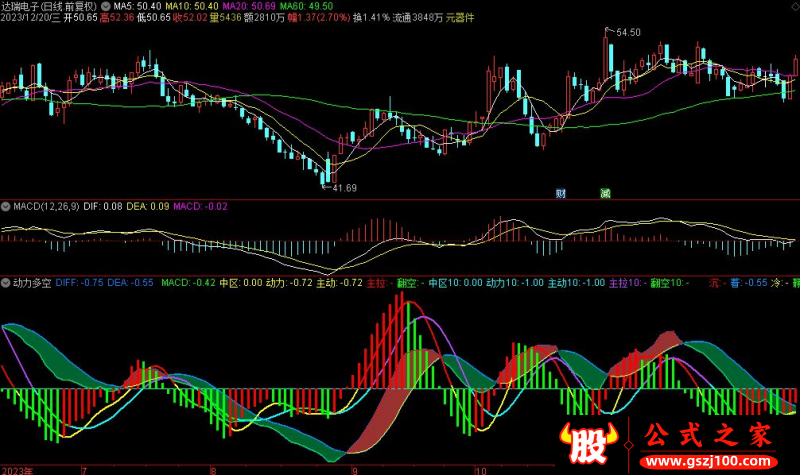The image size is (800, 475).
Task: Click the month 7 marker on time axis
Action: (84, 470)
